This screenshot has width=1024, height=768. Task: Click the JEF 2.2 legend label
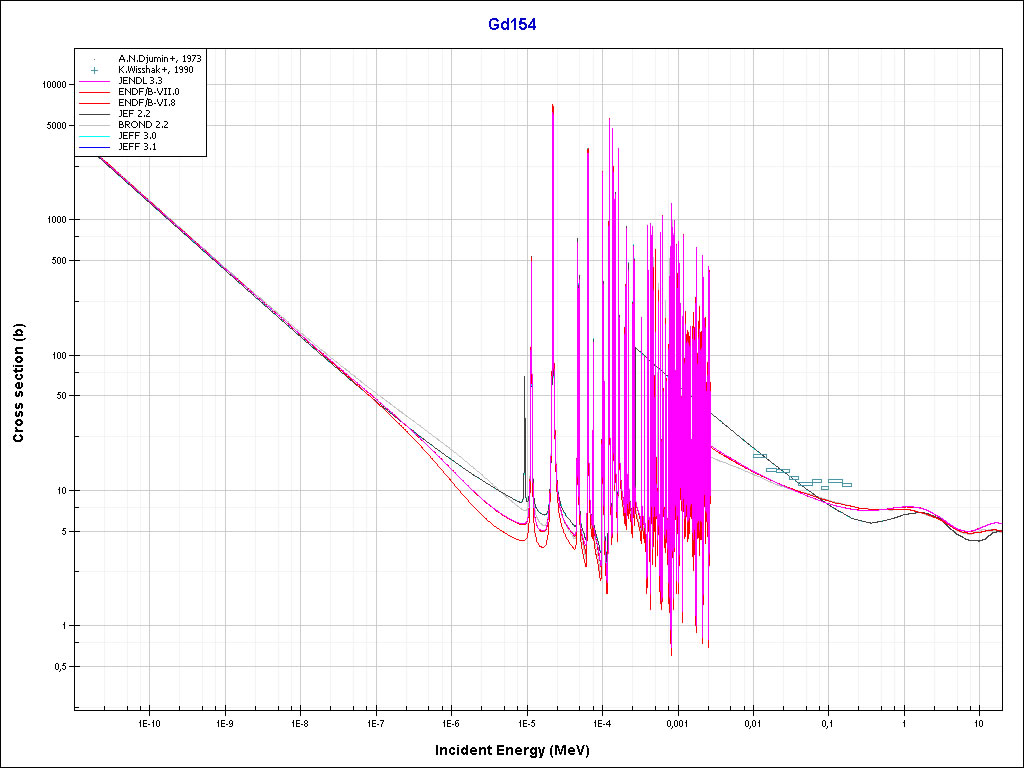(x=134, y=114)
